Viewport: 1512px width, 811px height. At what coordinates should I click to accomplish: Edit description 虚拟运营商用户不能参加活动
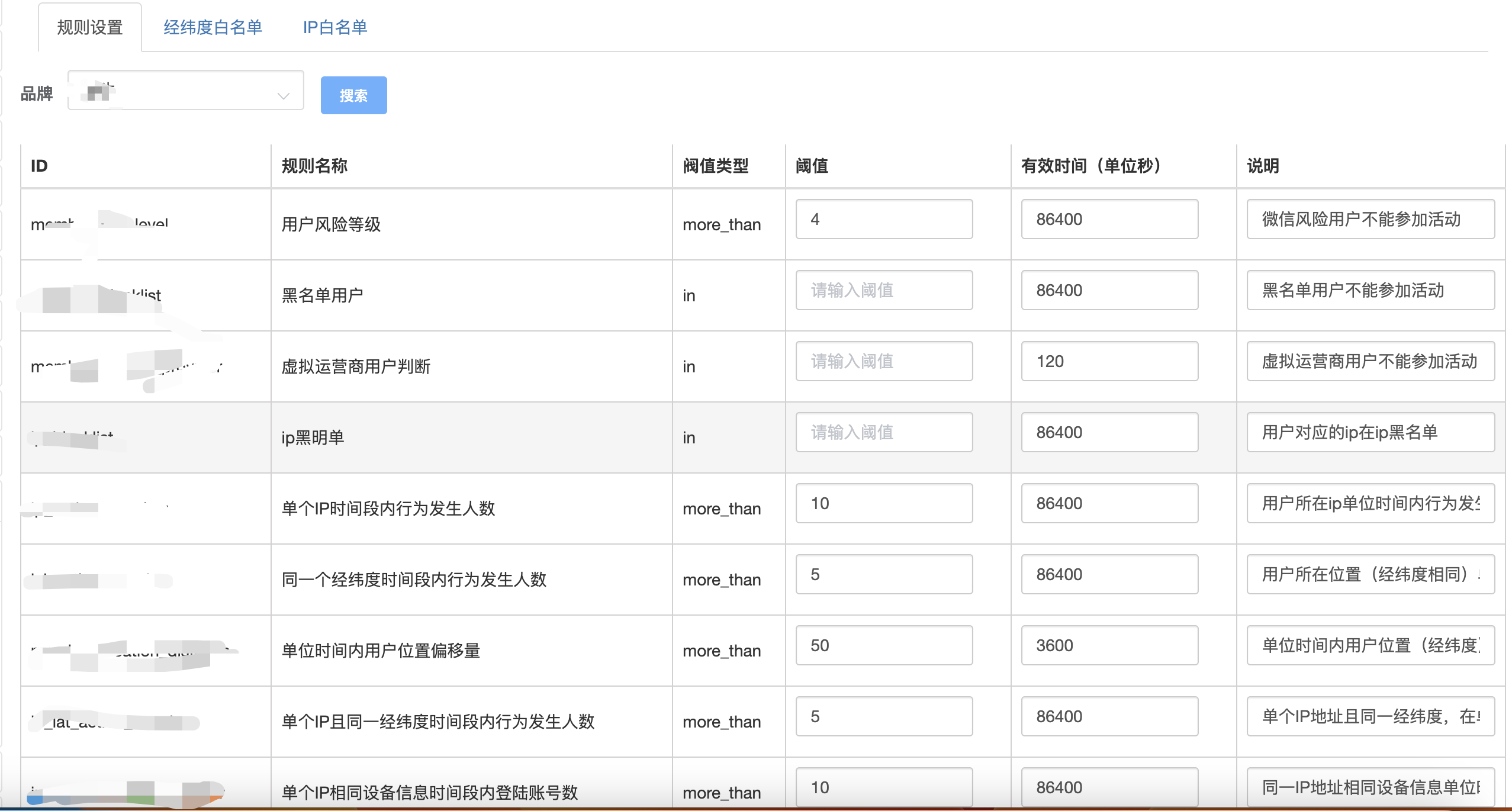click(1371, 361)
